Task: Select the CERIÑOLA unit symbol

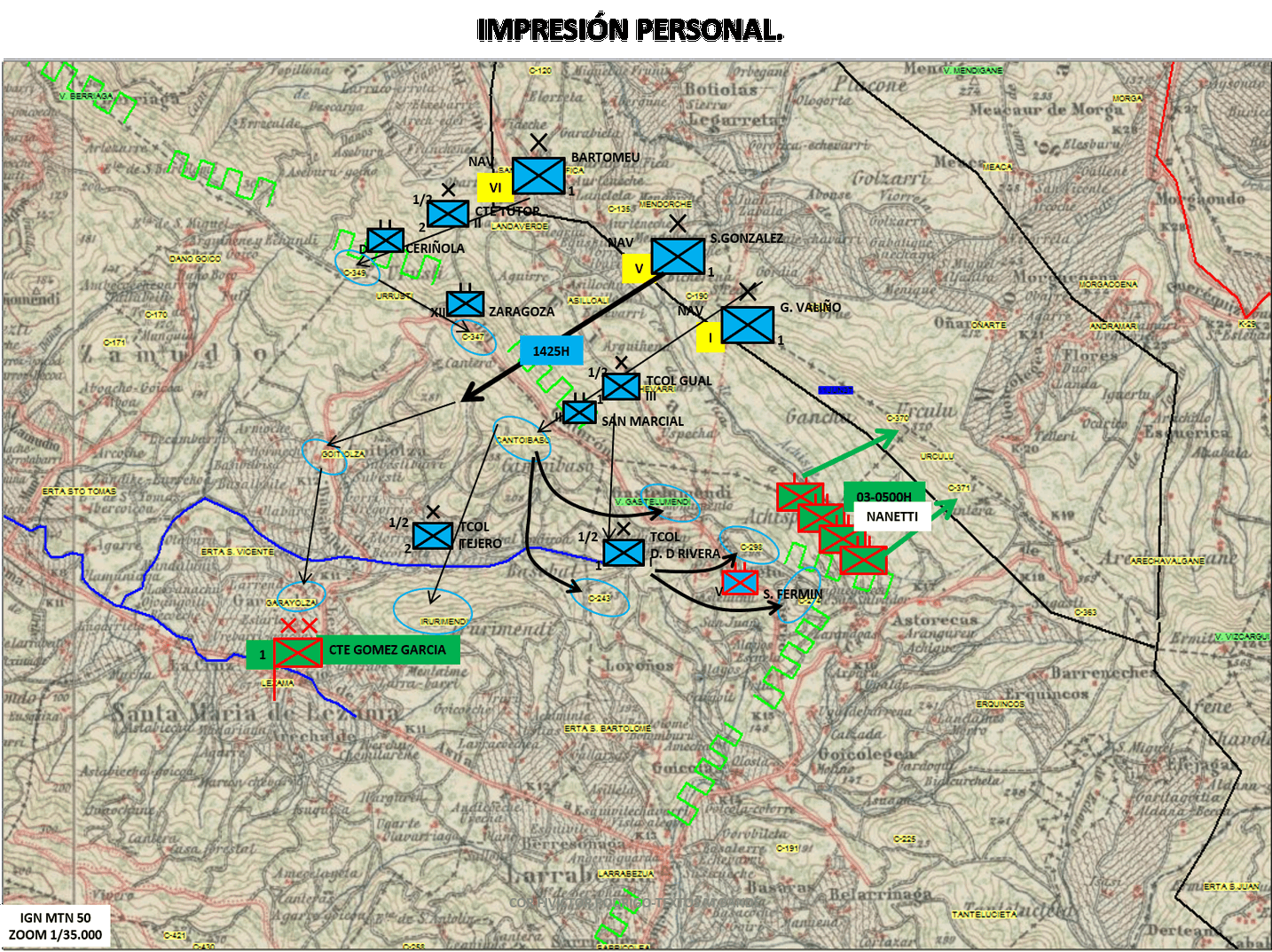Action: coord(386,240)
